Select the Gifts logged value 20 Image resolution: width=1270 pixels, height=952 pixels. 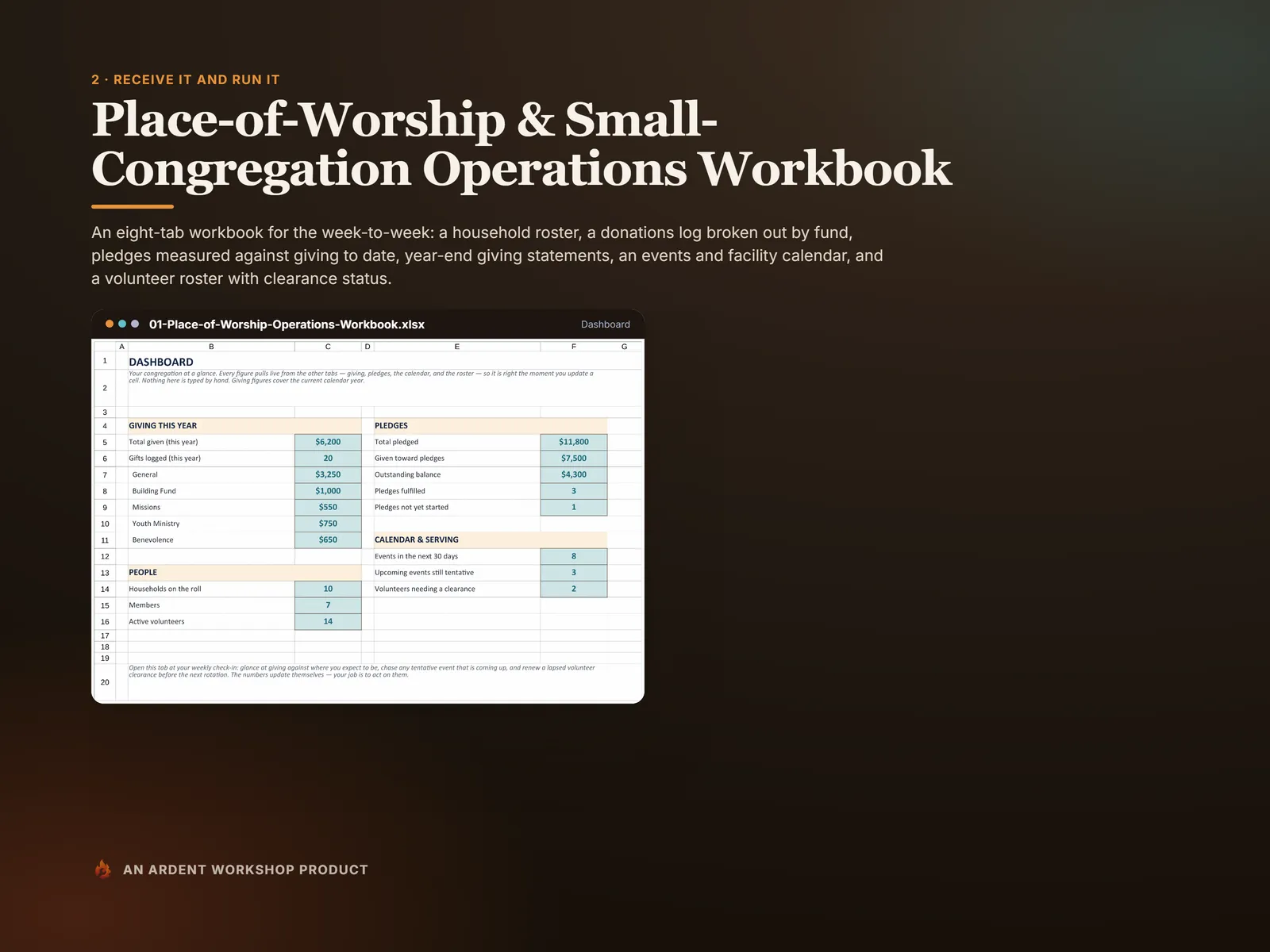point(328,459)
